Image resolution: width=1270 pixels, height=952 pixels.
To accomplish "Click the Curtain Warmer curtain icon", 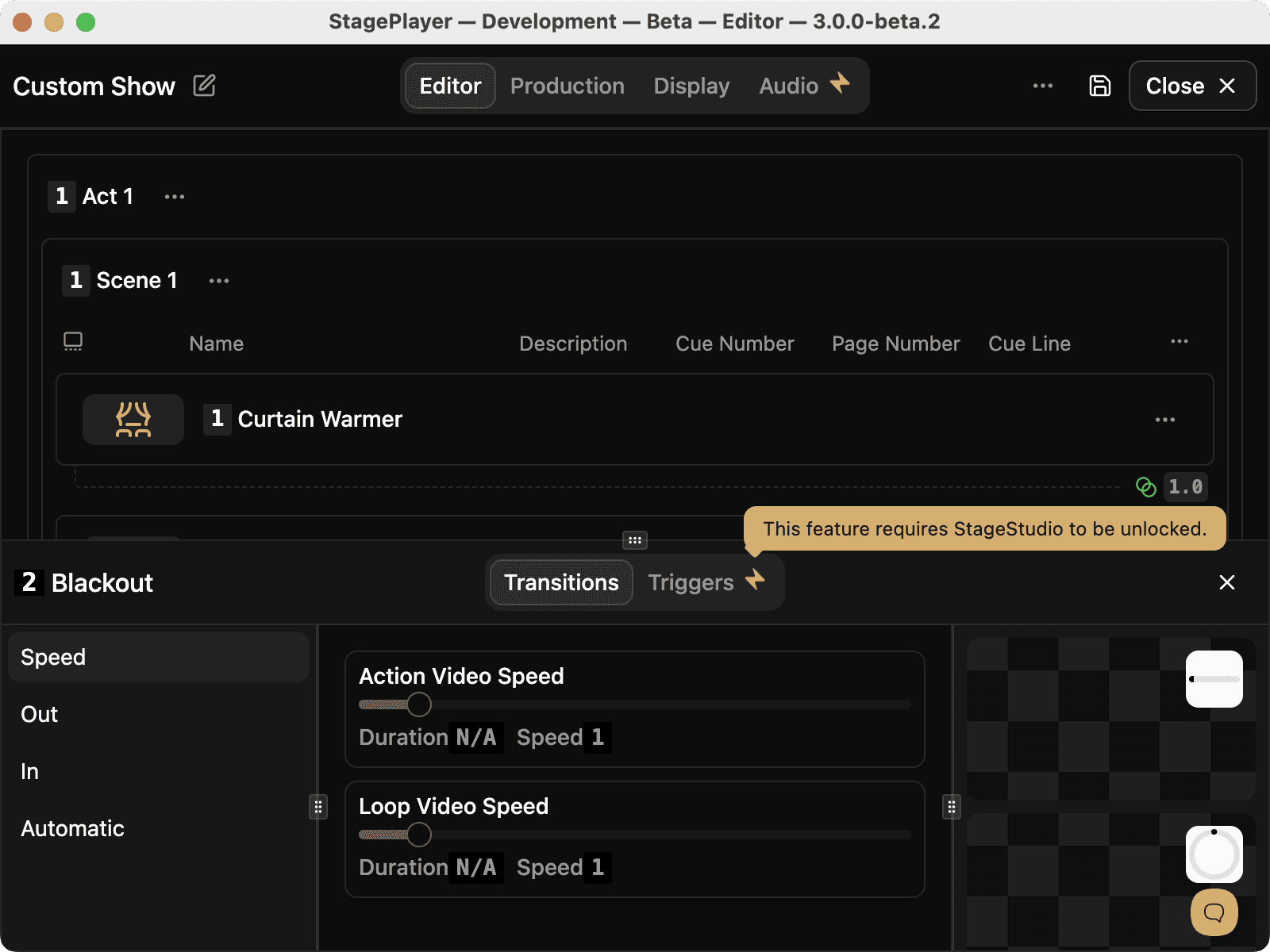I will click(133, 420).
